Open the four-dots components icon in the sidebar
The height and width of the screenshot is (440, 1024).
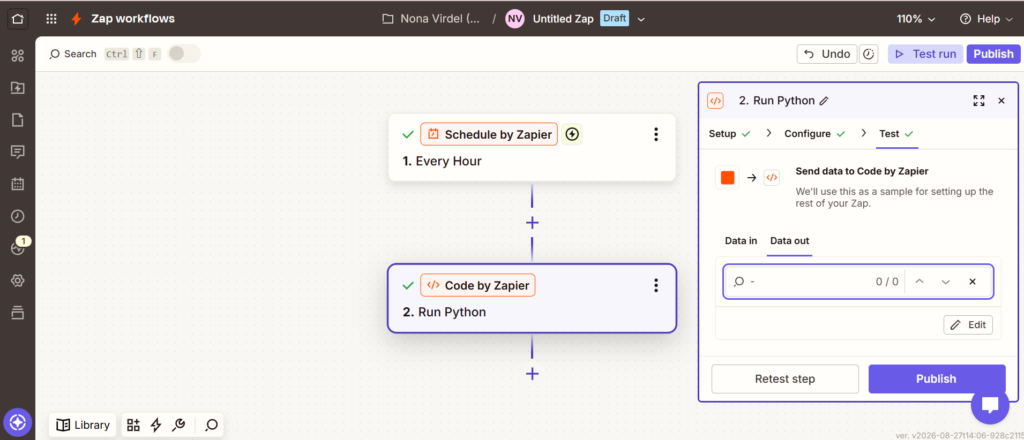tap(18, 55)
